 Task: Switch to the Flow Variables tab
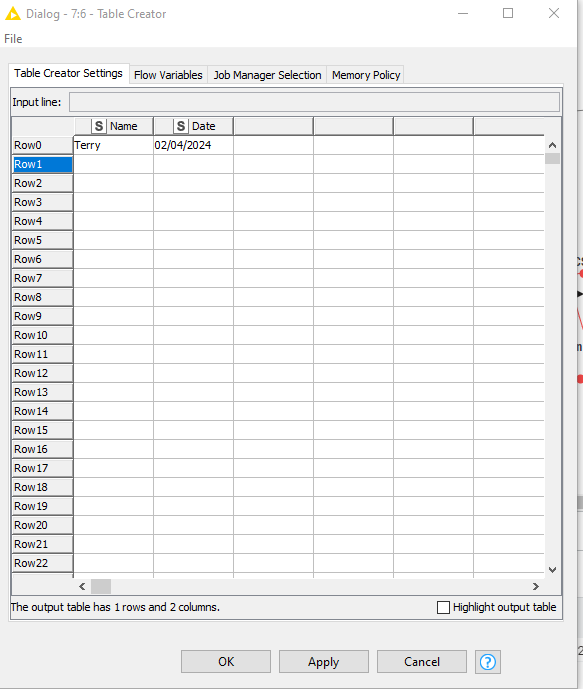168,75
